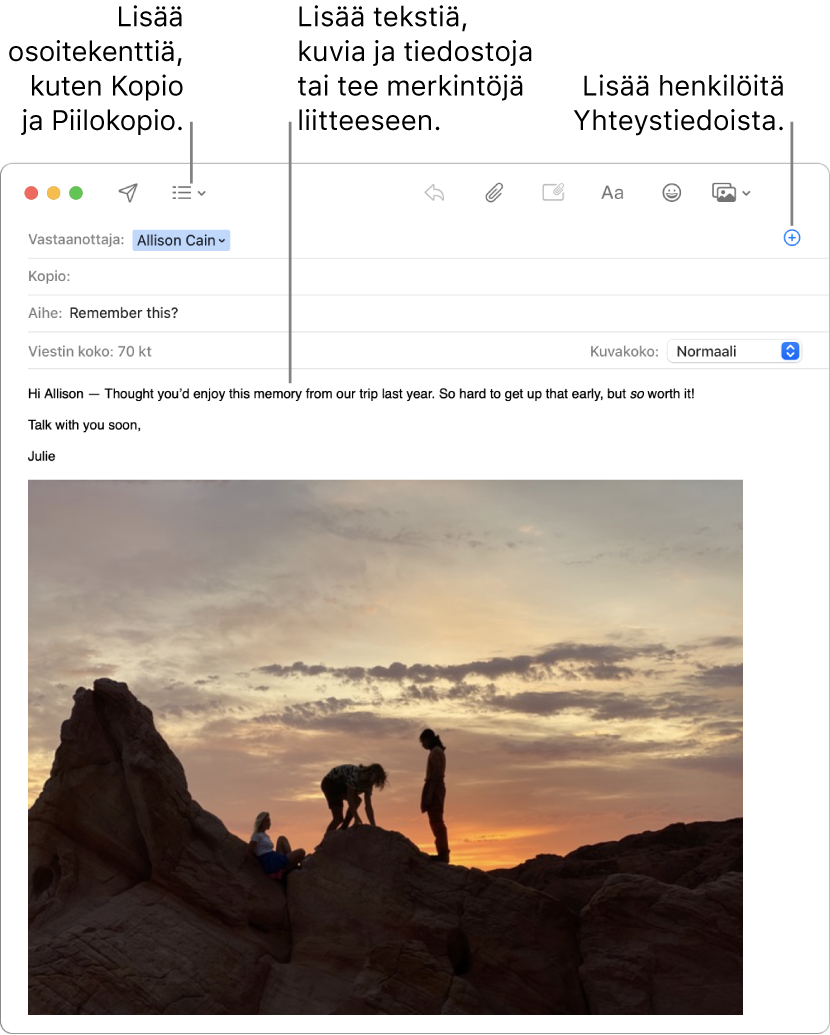Attach a file with the paperclip icon
The image size is (830, 1035).
[494, 193]
